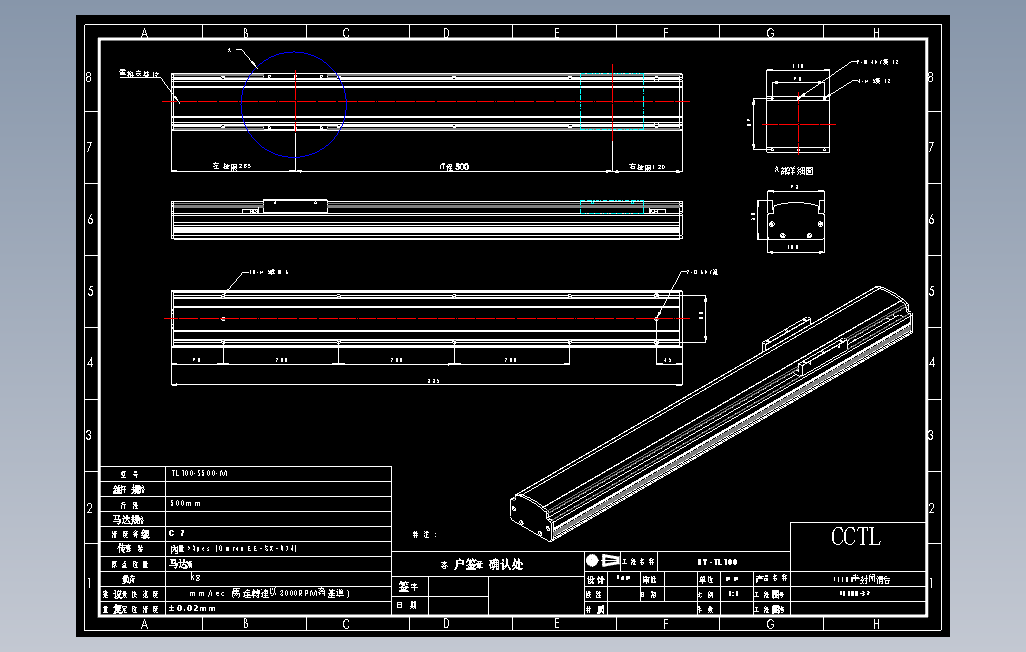Click the 马达规格 motor spec row label
This screenshot has height=652, width=1026.
point(128,519)
